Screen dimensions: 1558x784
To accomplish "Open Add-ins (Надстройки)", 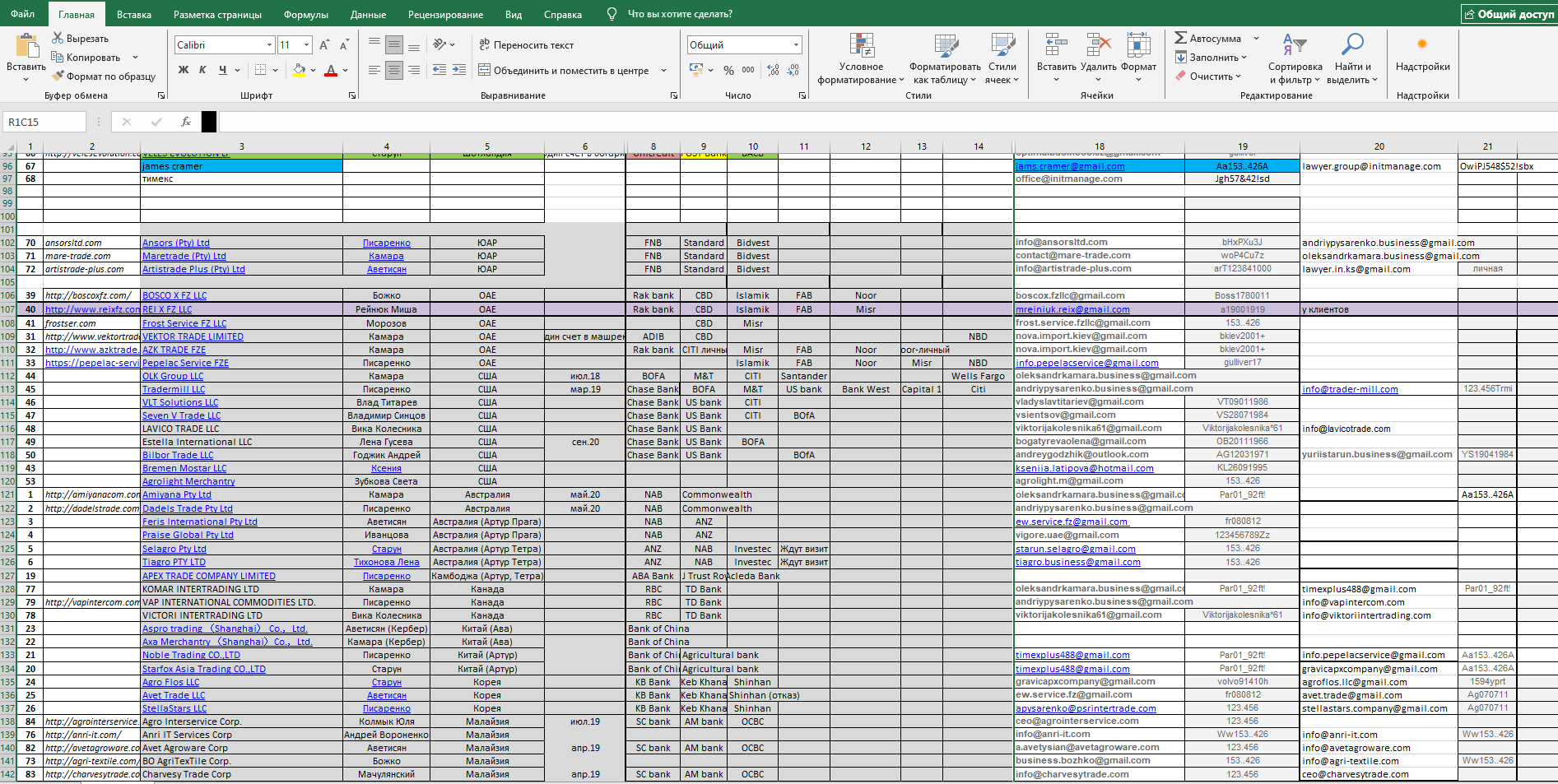I will pos(1422,53).
